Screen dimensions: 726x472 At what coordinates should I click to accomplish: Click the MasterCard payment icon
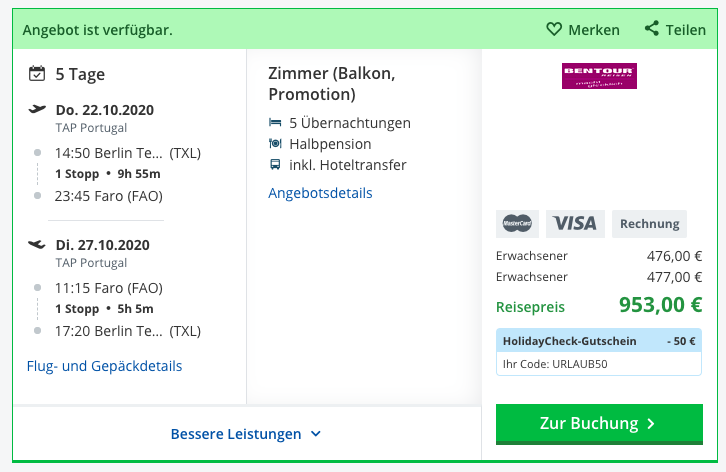tap(517, 224)
